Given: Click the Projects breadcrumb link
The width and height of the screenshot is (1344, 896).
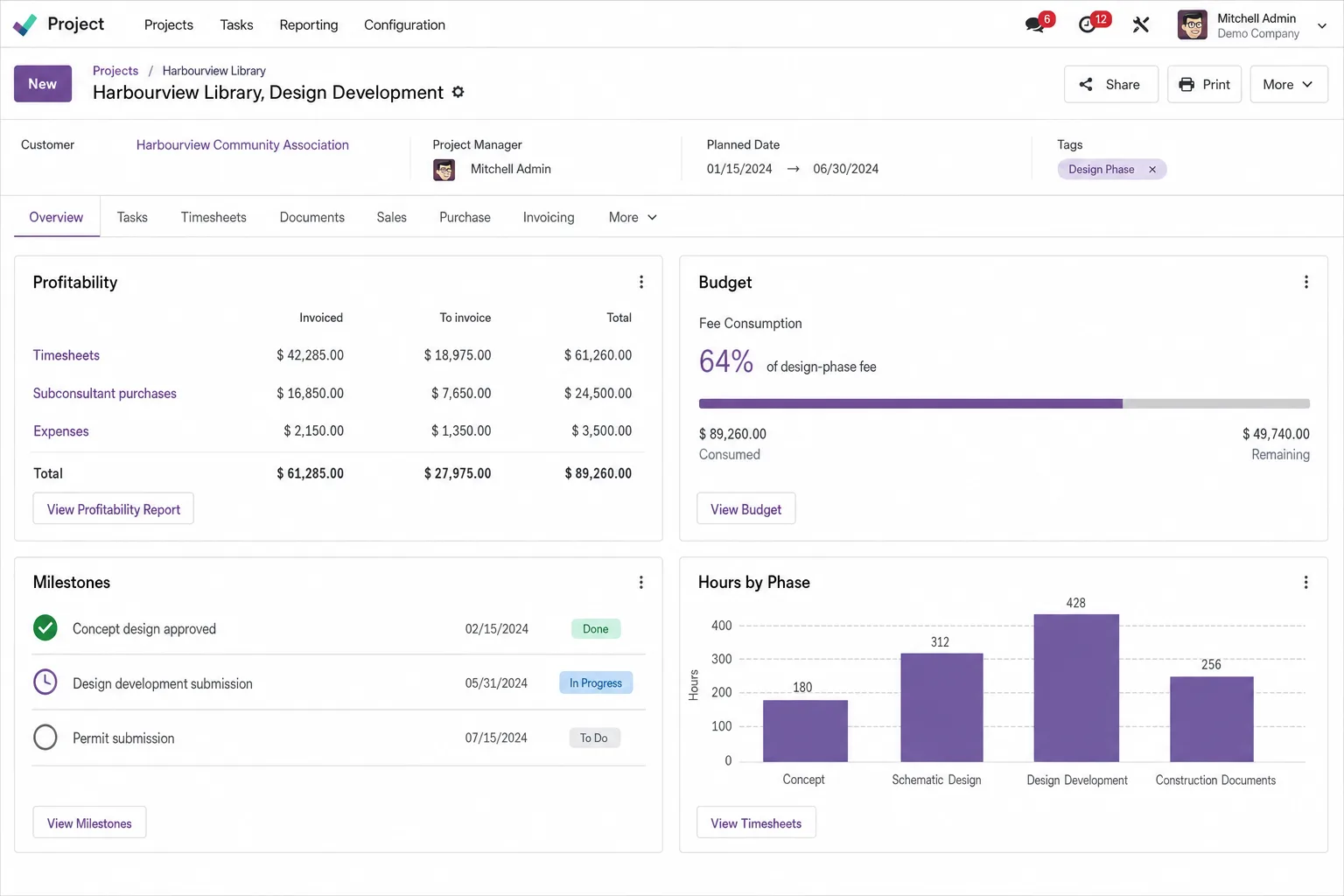Looking at the screenshot, I should (x=115, y=71).
